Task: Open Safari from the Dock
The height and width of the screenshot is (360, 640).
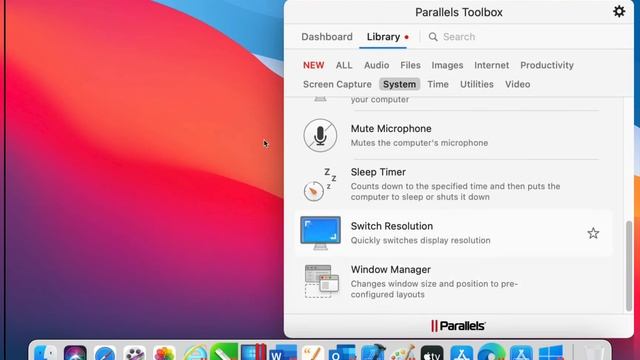Action: pos(105,353)
